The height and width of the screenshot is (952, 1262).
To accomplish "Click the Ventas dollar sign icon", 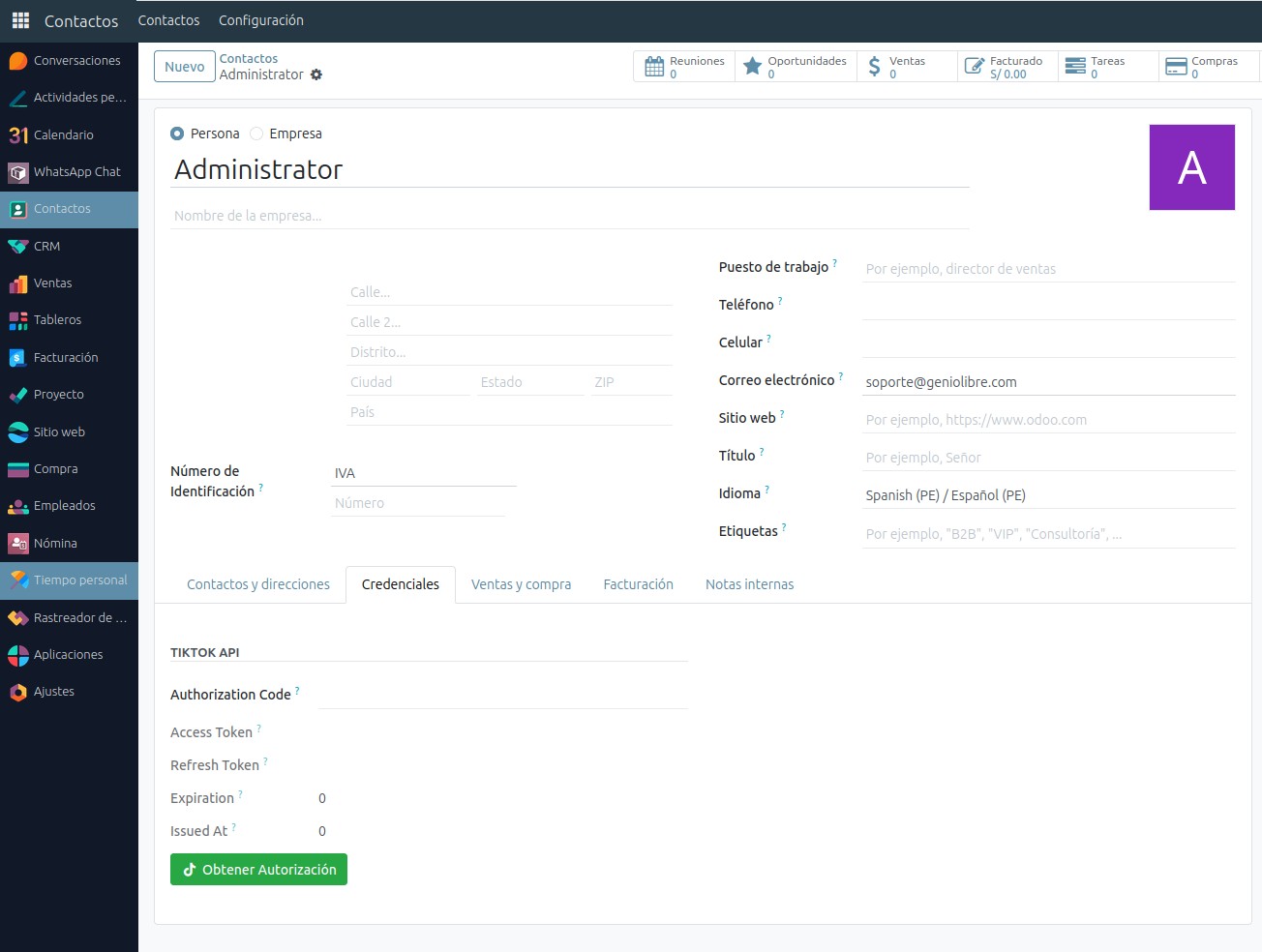I will tap(877, 65).
